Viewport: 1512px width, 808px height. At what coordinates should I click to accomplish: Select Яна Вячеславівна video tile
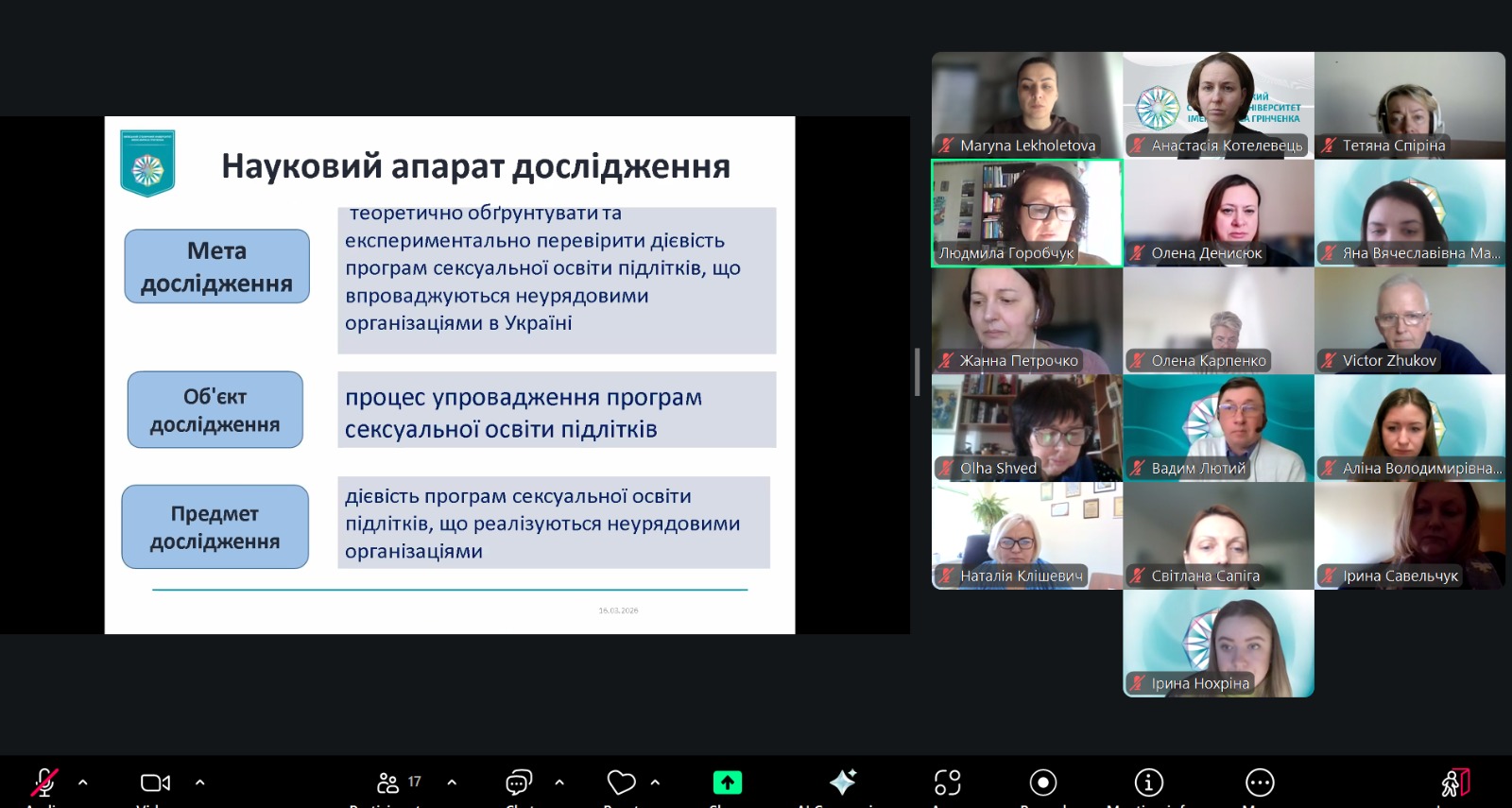[x=1410, y=213]
